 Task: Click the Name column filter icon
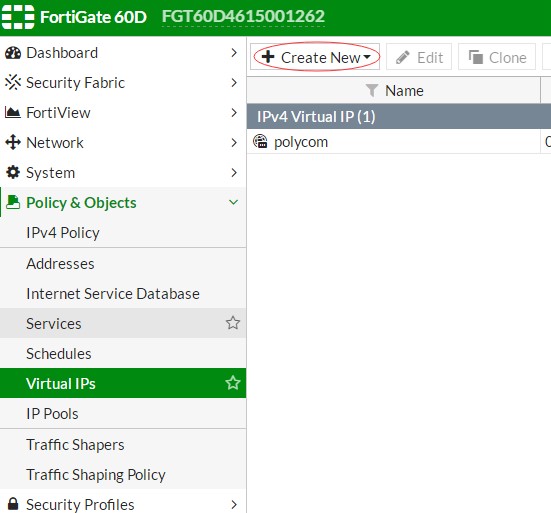click(372, 91)
